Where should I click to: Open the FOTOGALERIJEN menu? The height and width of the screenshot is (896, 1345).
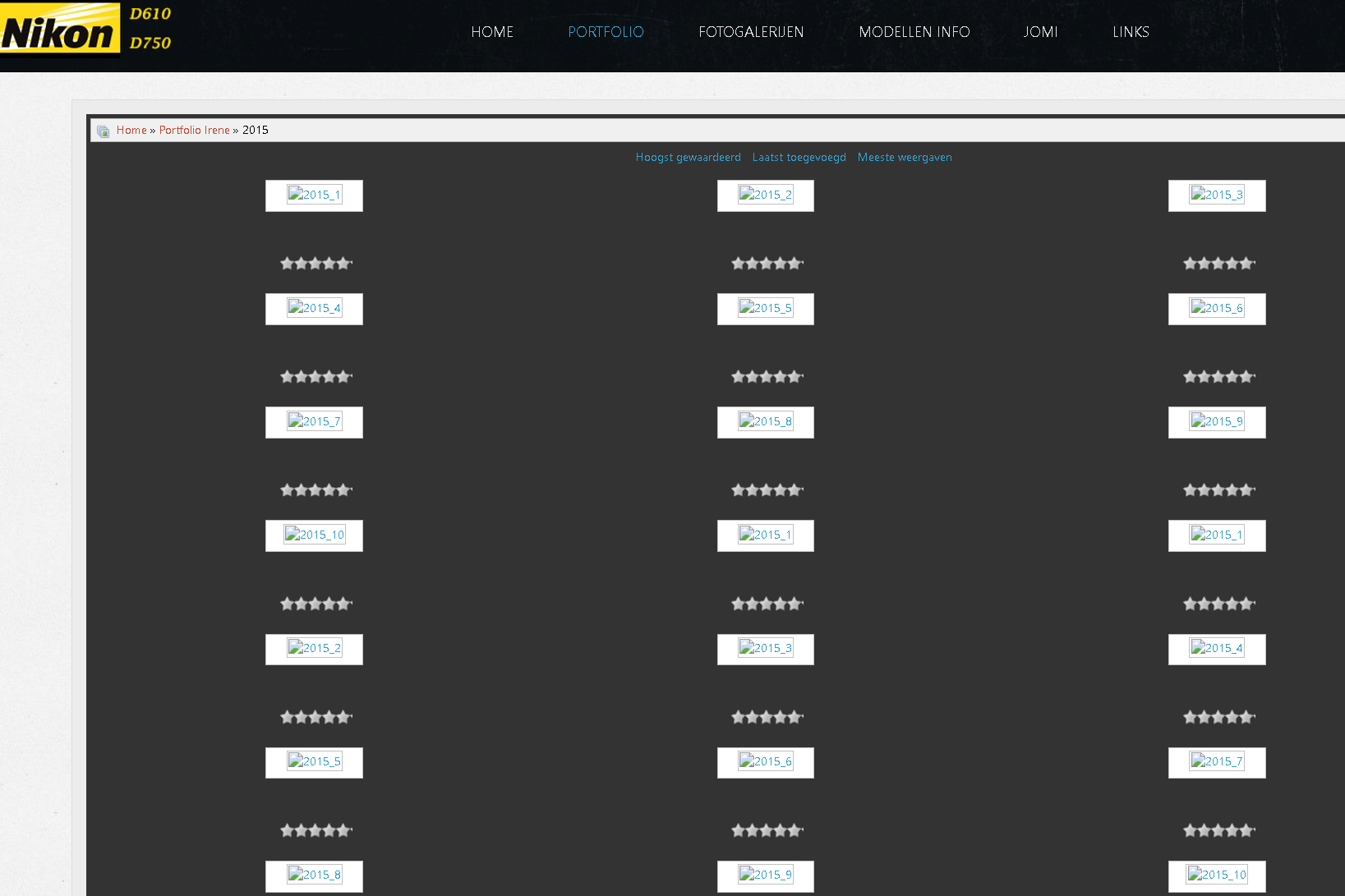pos(751,32)
